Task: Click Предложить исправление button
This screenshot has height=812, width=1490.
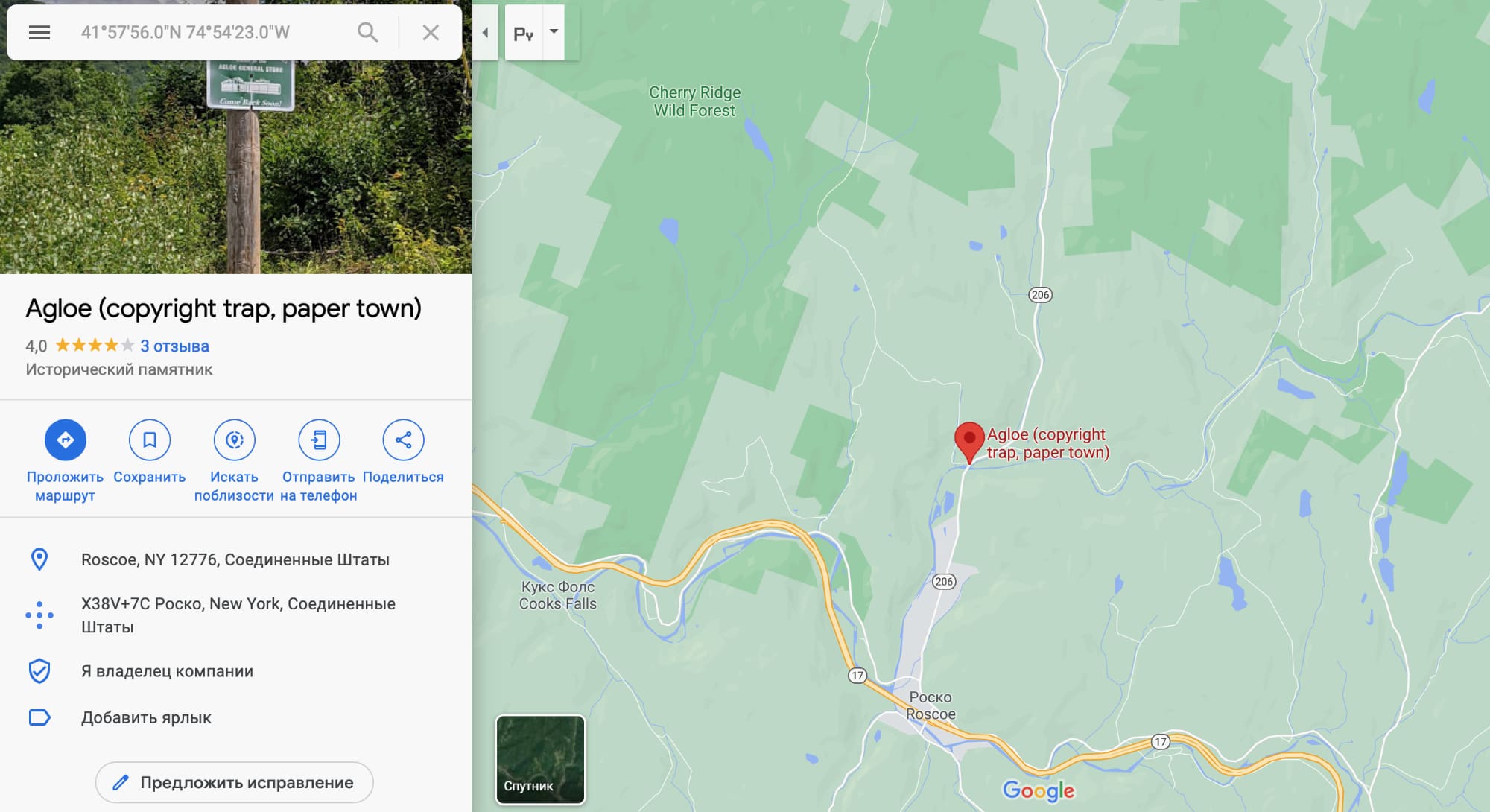Action: pos(234,782)
